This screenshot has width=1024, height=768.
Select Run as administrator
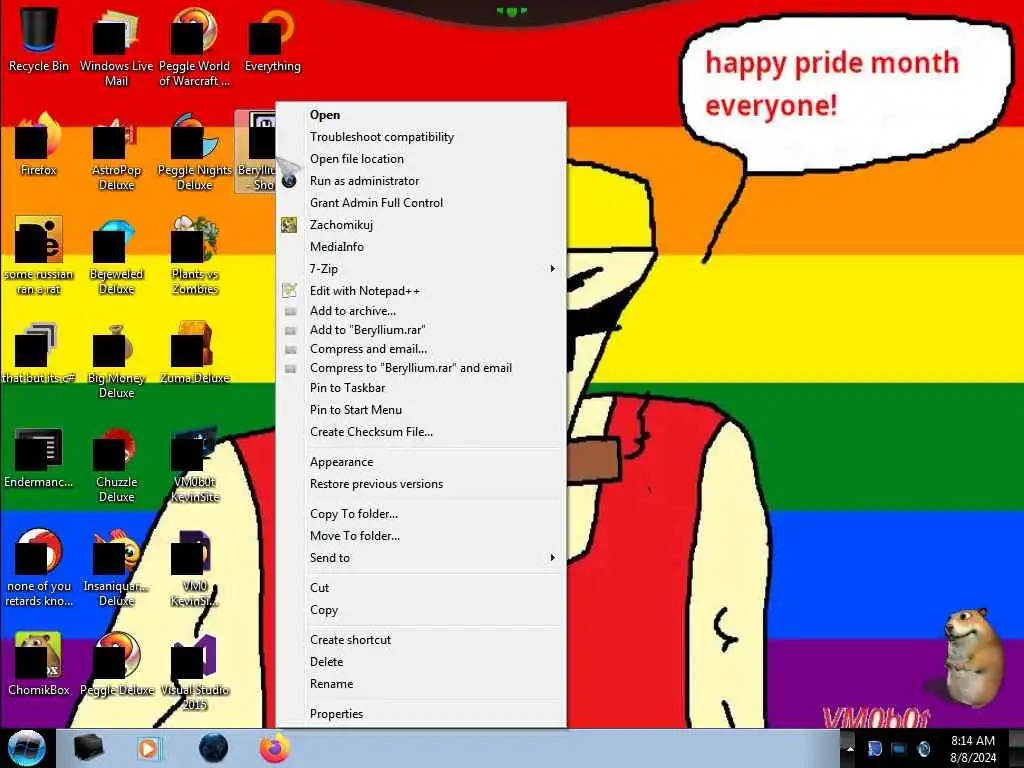pos(421,181)
